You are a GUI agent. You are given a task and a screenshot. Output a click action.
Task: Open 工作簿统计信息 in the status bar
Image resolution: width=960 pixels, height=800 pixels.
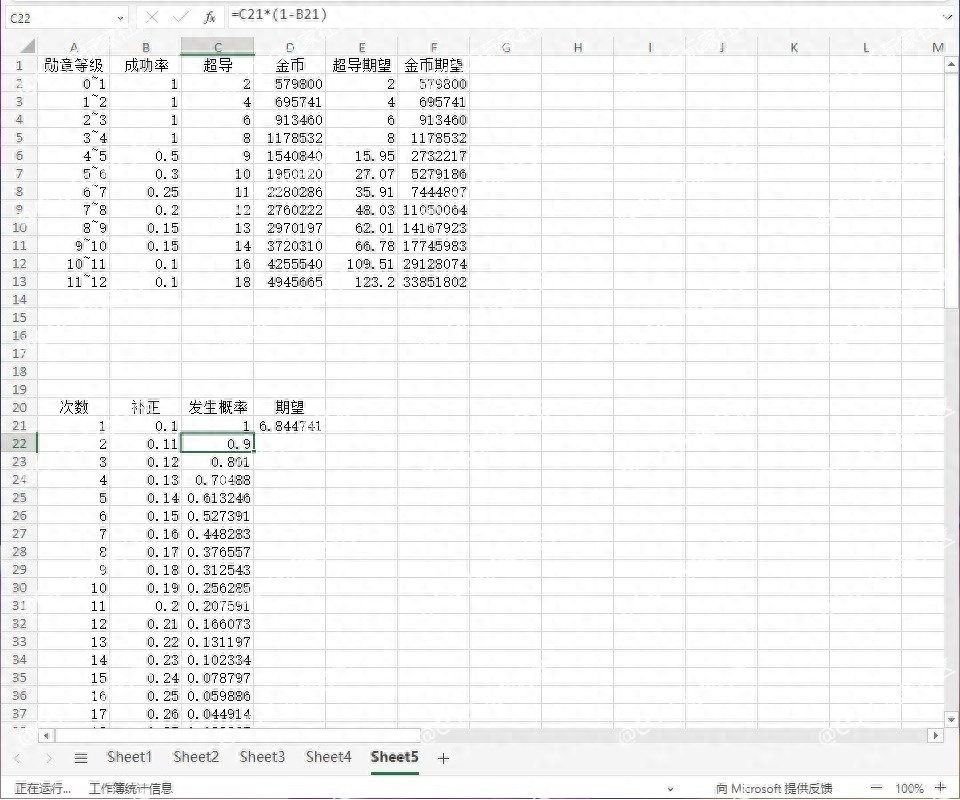131,788
